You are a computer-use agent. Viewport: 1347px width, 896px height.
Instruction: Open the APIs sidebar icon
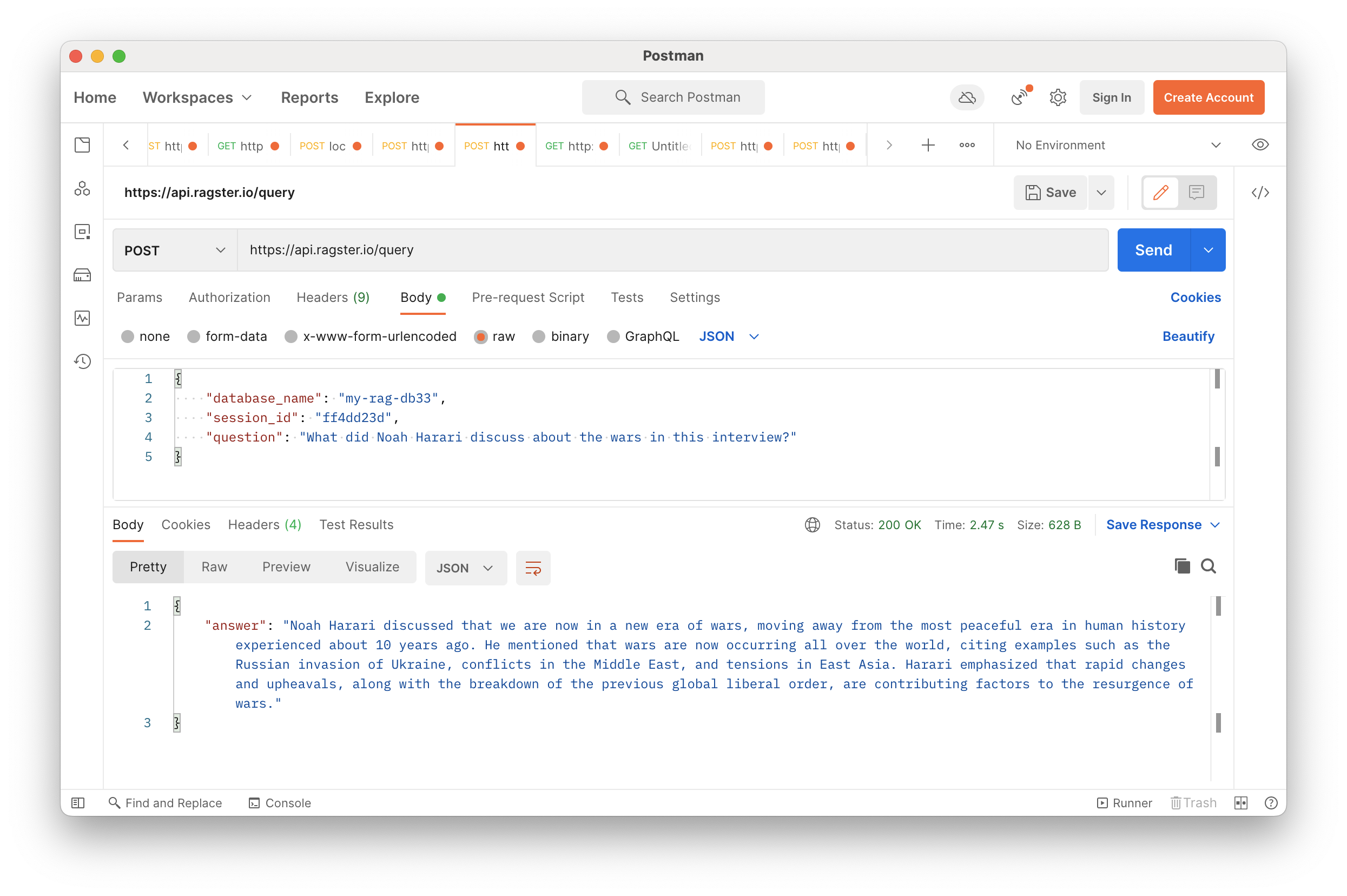click(82, 189)
